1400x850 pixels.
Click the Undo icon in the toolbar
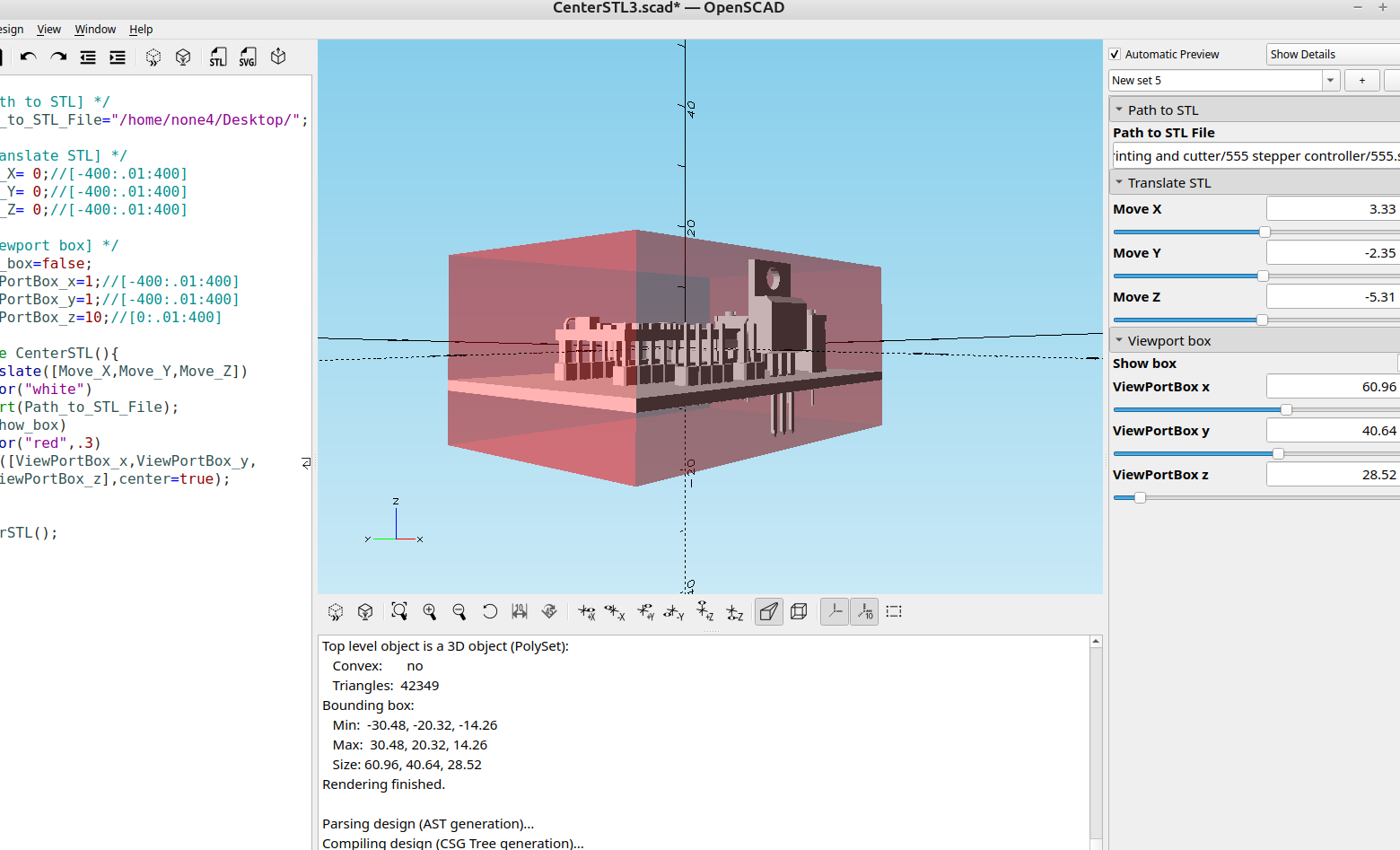pyautogui.click(x=27, y=57)
